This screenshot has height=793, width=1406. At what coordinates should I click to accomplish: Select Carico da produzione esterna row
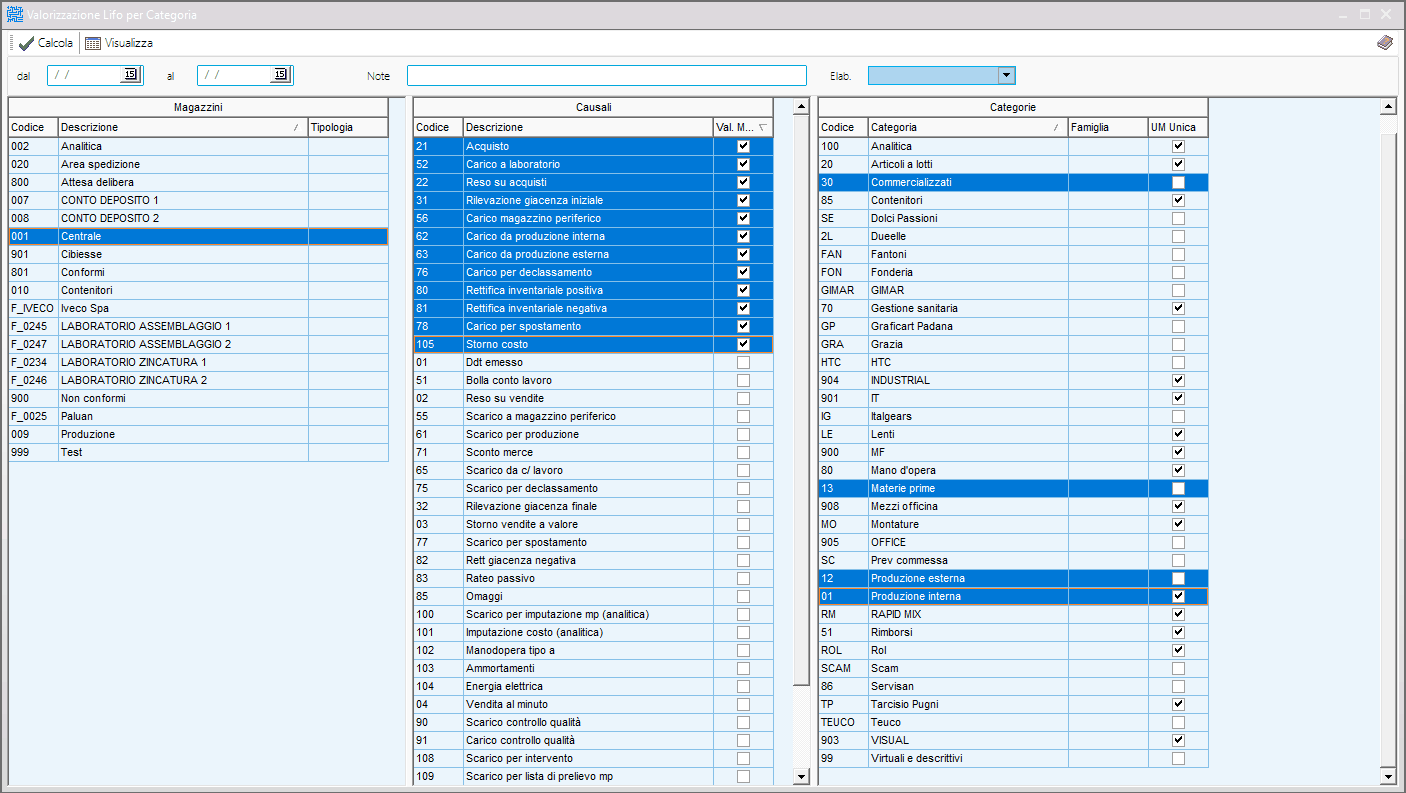593,254
